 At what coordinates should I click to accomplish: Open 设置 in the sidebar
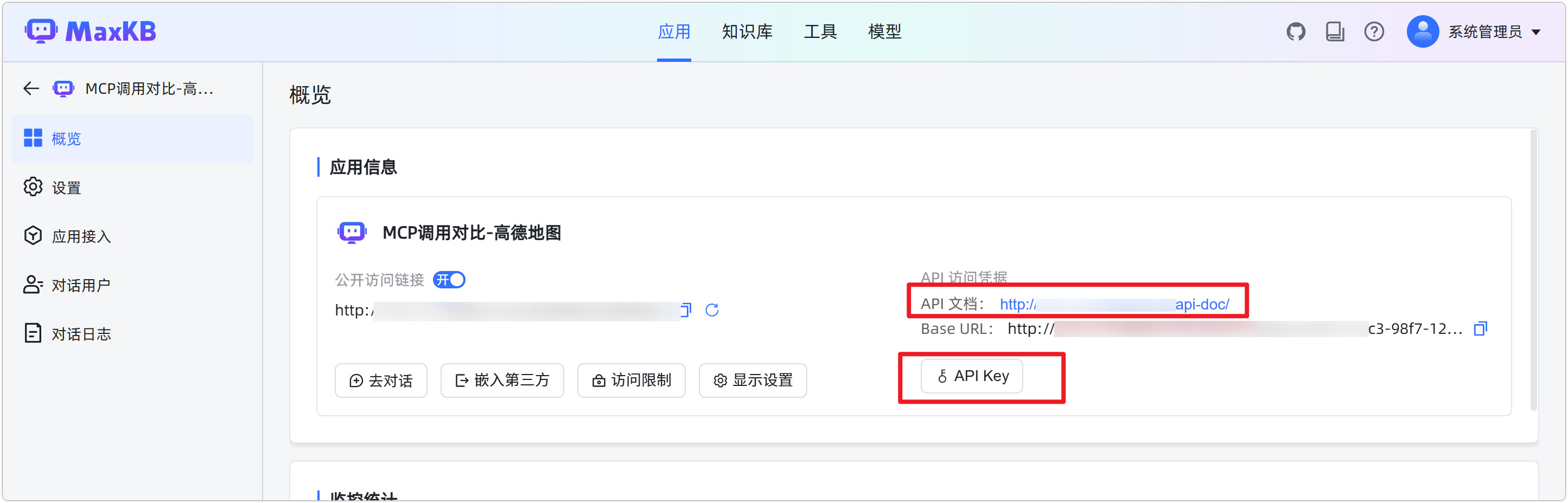[132, 188]
